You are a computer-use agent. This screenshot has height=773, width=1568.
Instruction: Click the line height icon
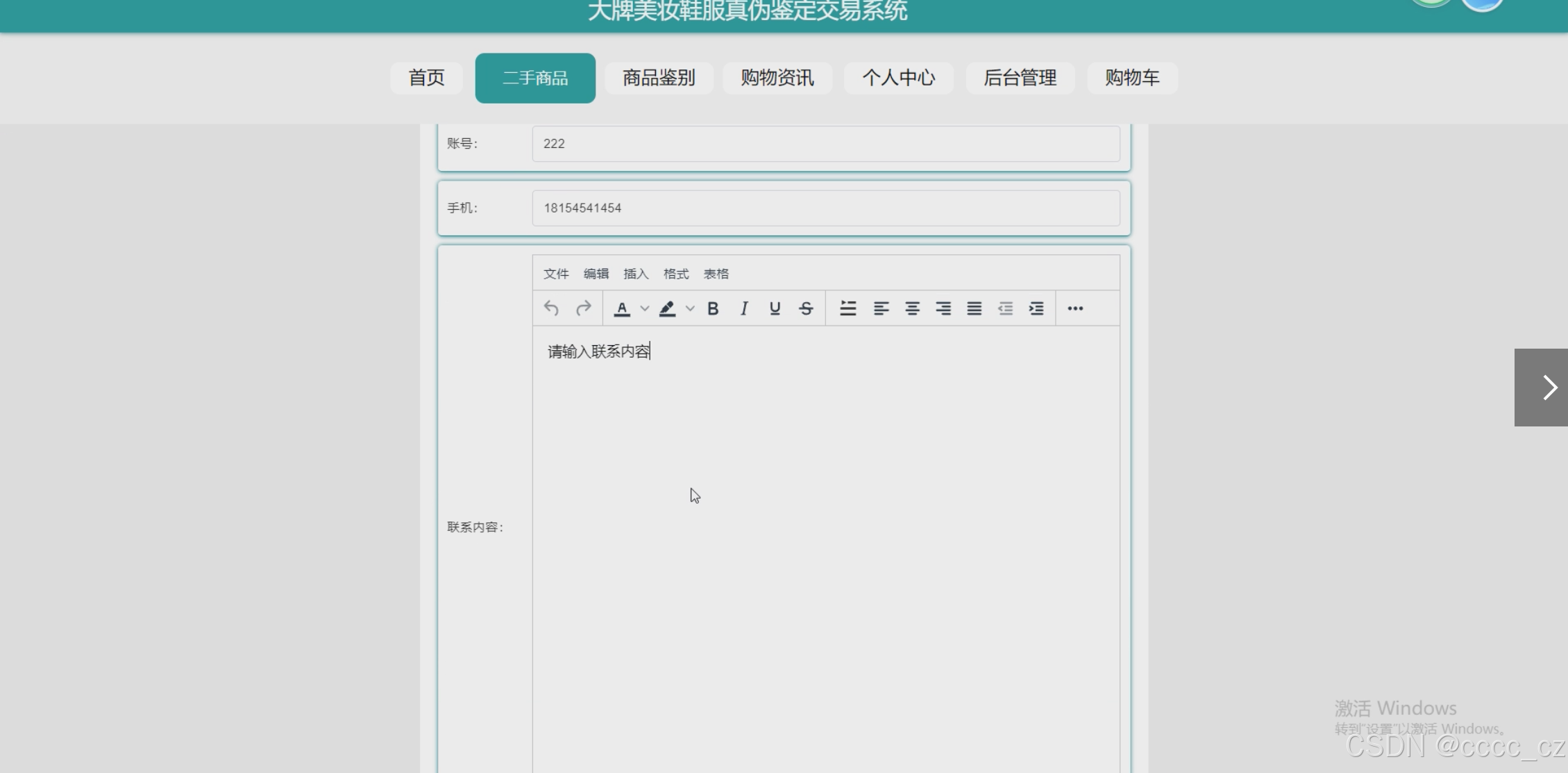click(x=848, y=308)
